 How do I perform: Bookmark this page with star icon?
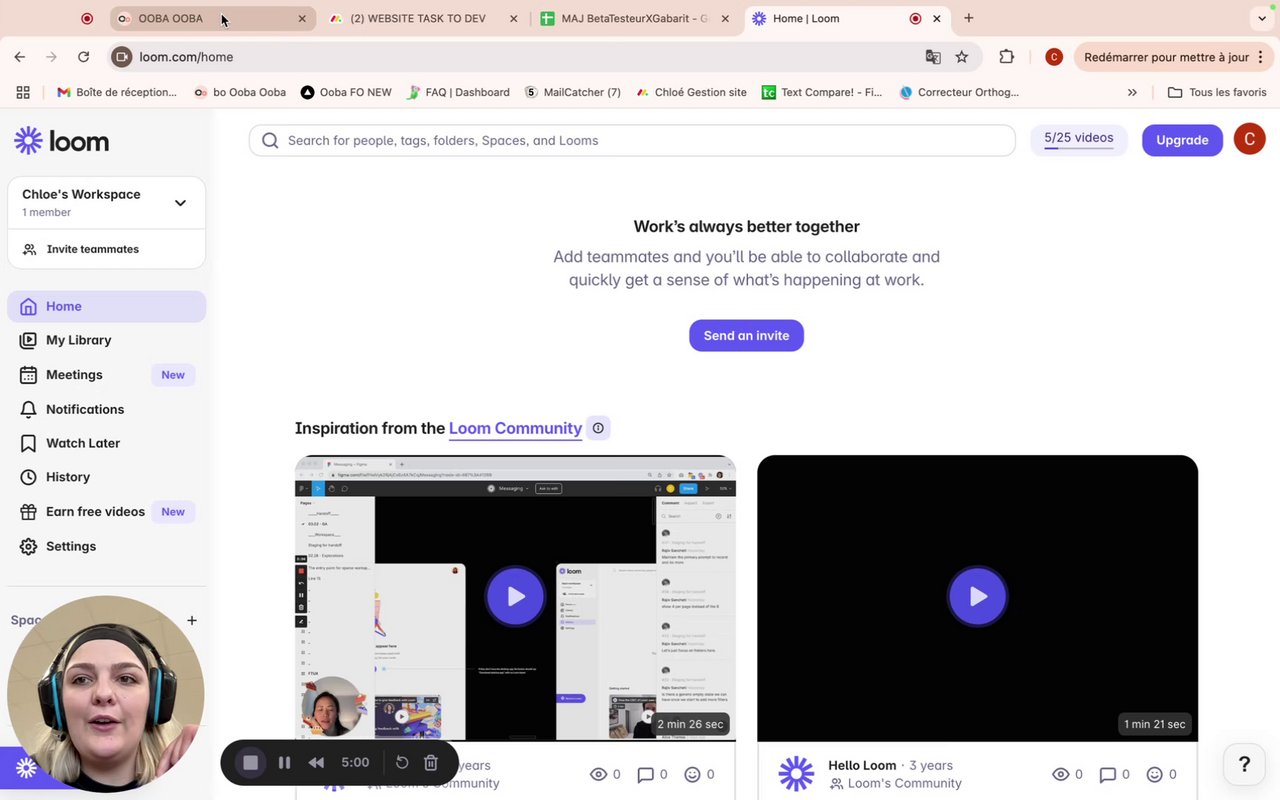click(x=962, y=57)
